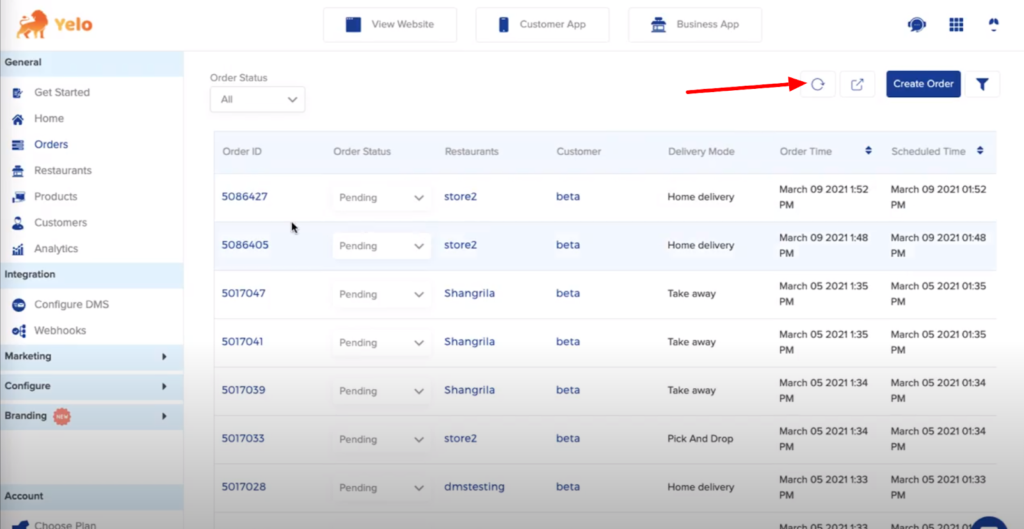The width and height of the screenshot is (1024, 529).
Task: Open Analytics in the sidebar
Action: pyautogui.click(x=56, y=249)
